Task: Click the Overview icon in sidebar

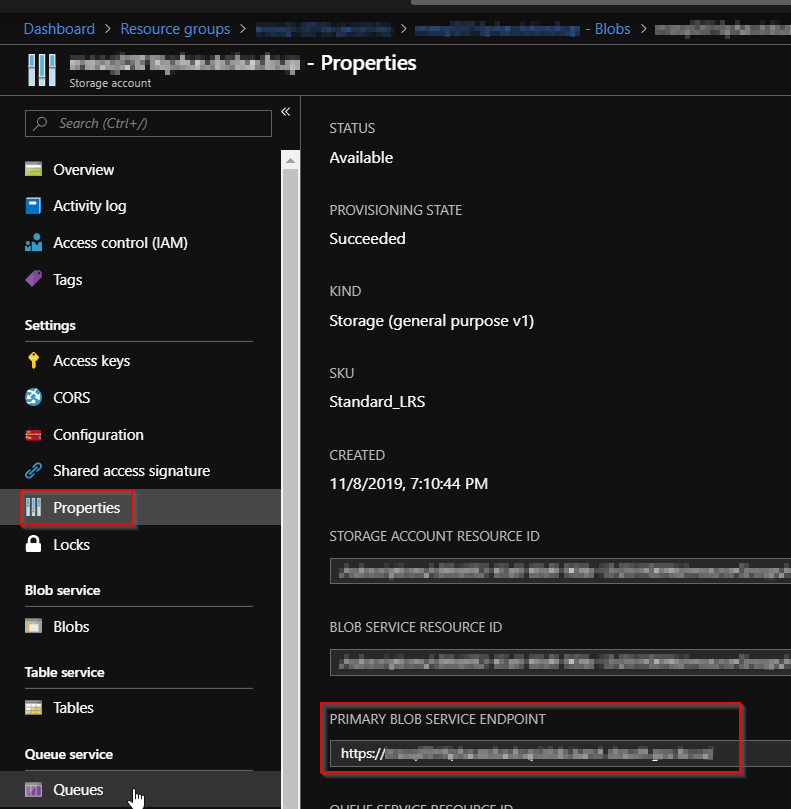Action: point(34,169)
